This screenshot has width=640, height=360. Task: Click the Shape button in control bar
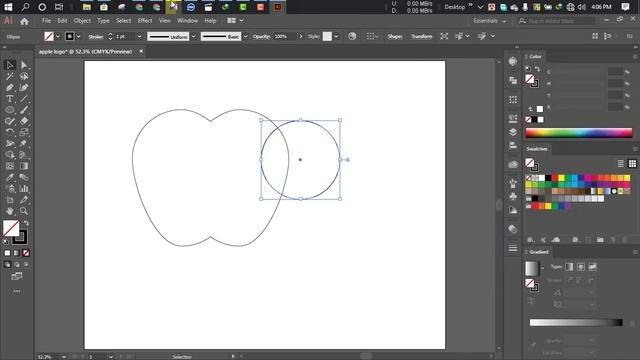pyautogui.click(x=395, y=36)
